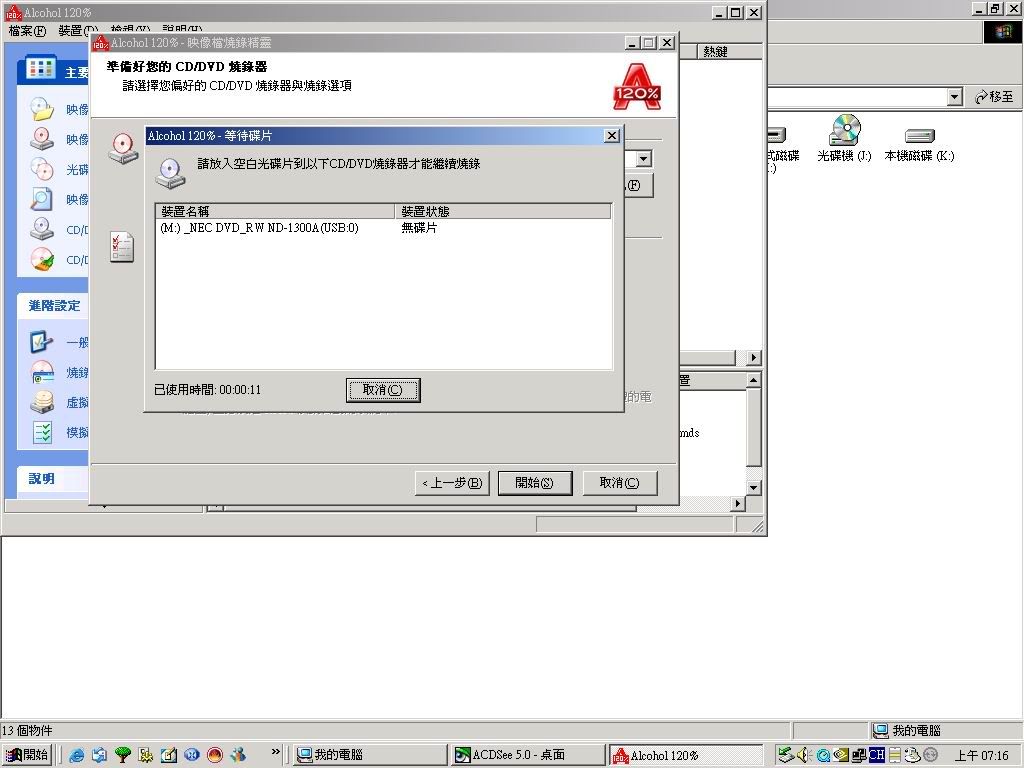This screenshot has width=1024, height=768.
Task: Click the scroll up arrow in the lower panel
Action: 754,379
